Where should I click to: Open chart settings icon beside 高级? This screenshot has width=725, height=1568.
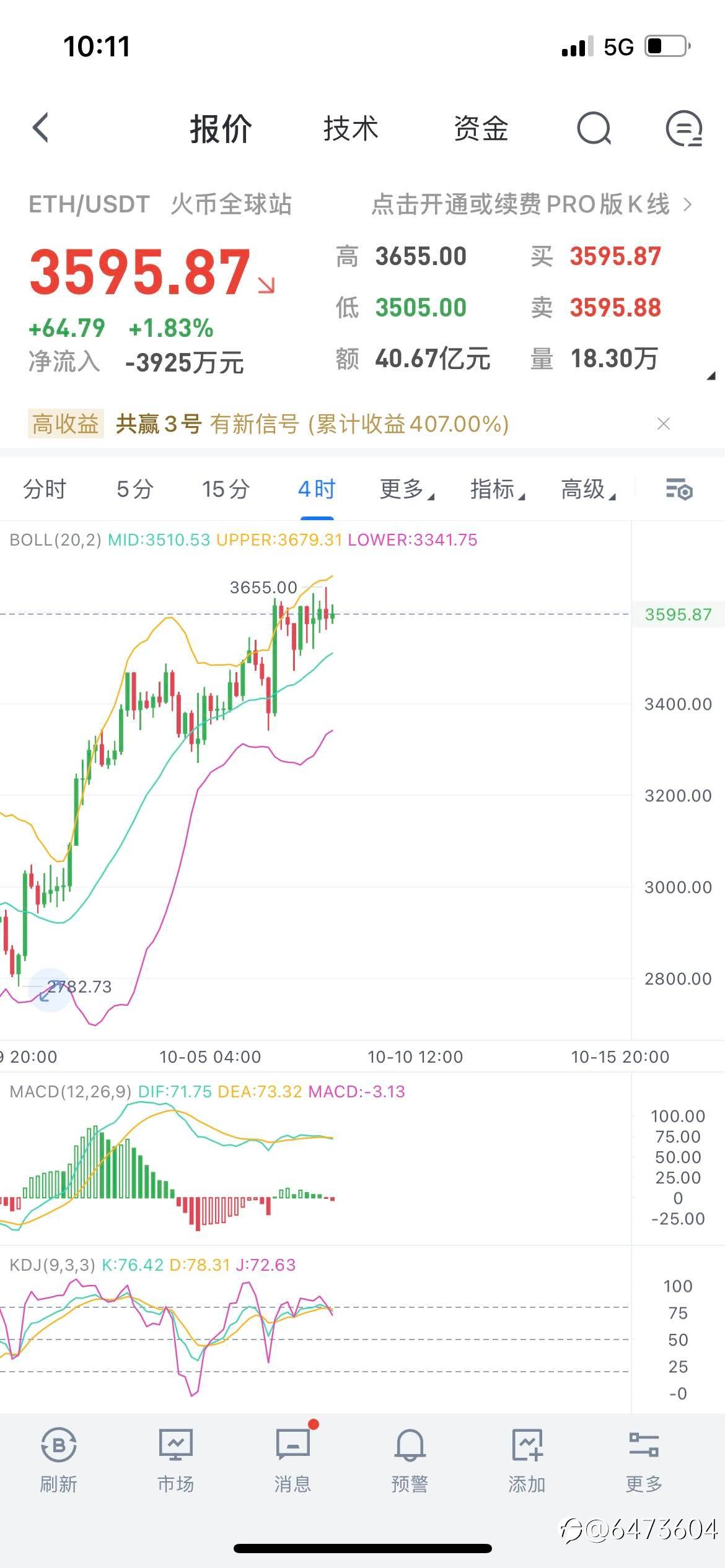point(679,489)
